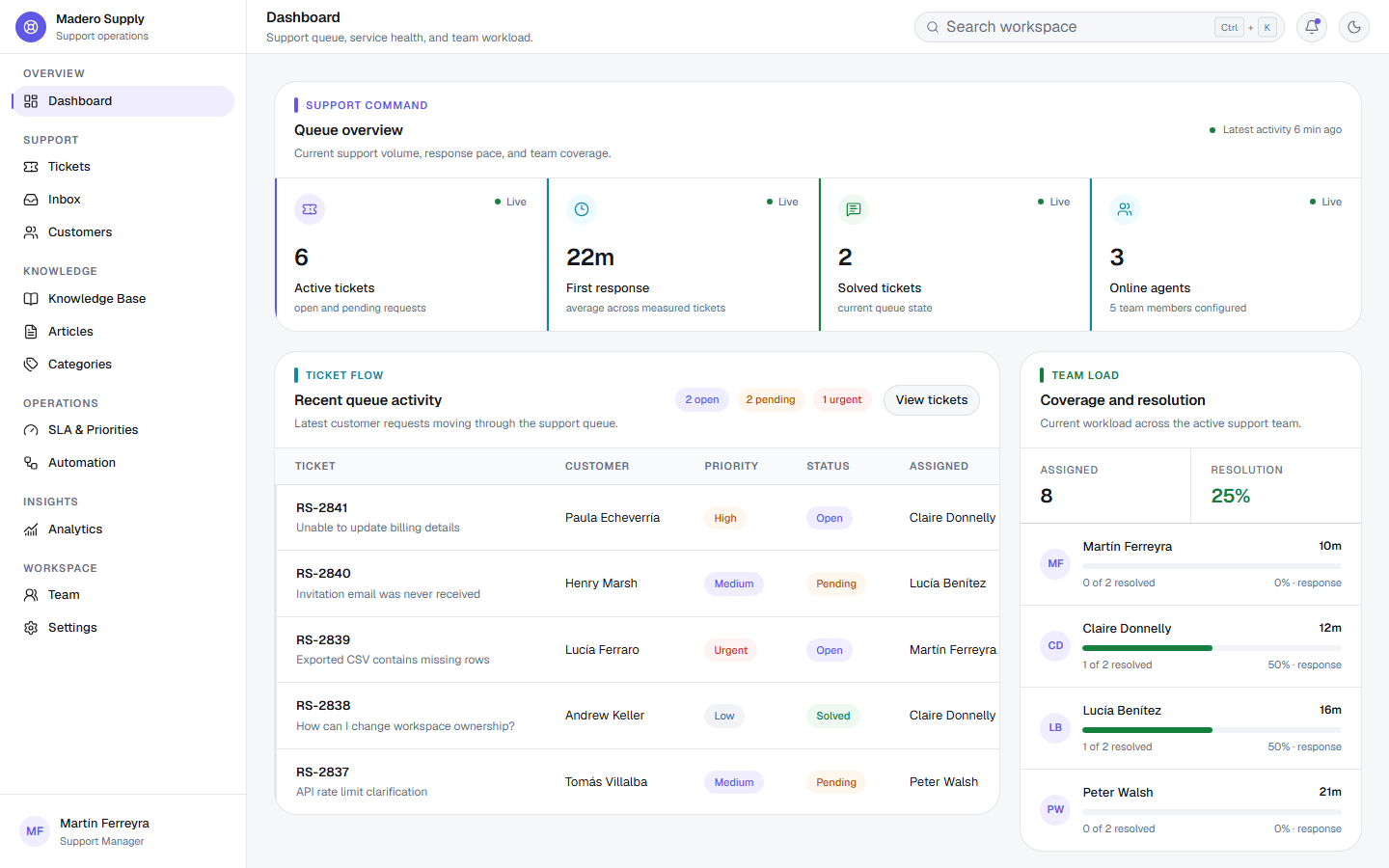Click the Categories tag icon
Viewport: 1389px width, 868px height.
(x=31, y=365)
